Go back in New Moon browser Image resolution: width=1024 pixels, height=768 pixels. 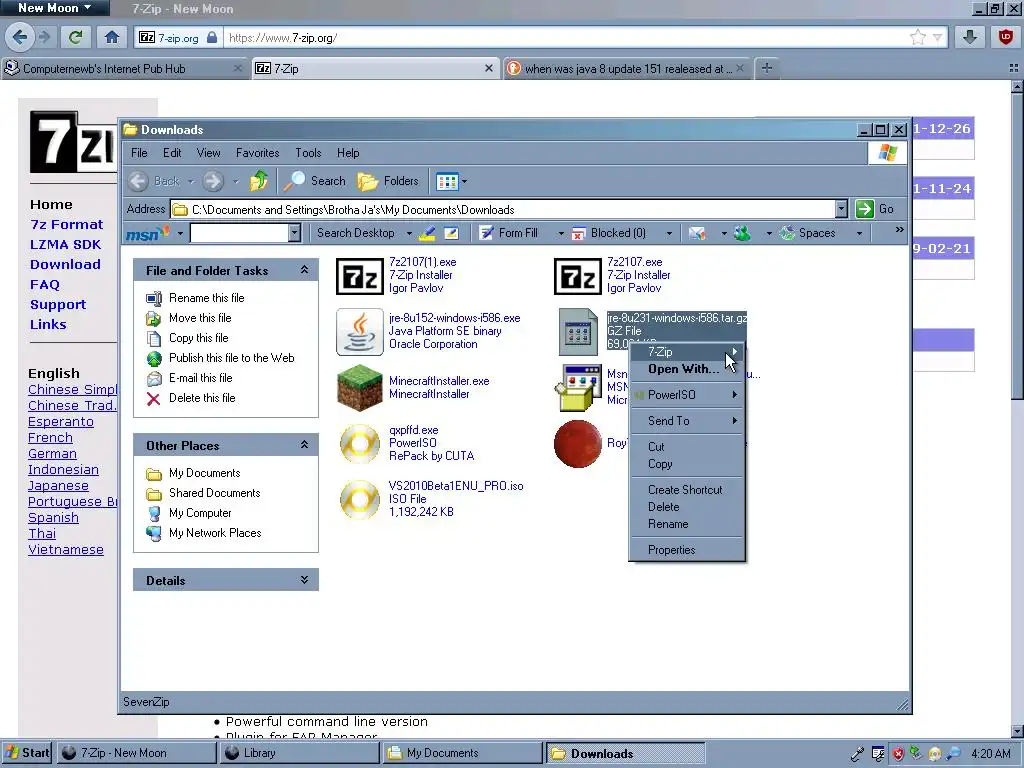[x=20, y=37]
